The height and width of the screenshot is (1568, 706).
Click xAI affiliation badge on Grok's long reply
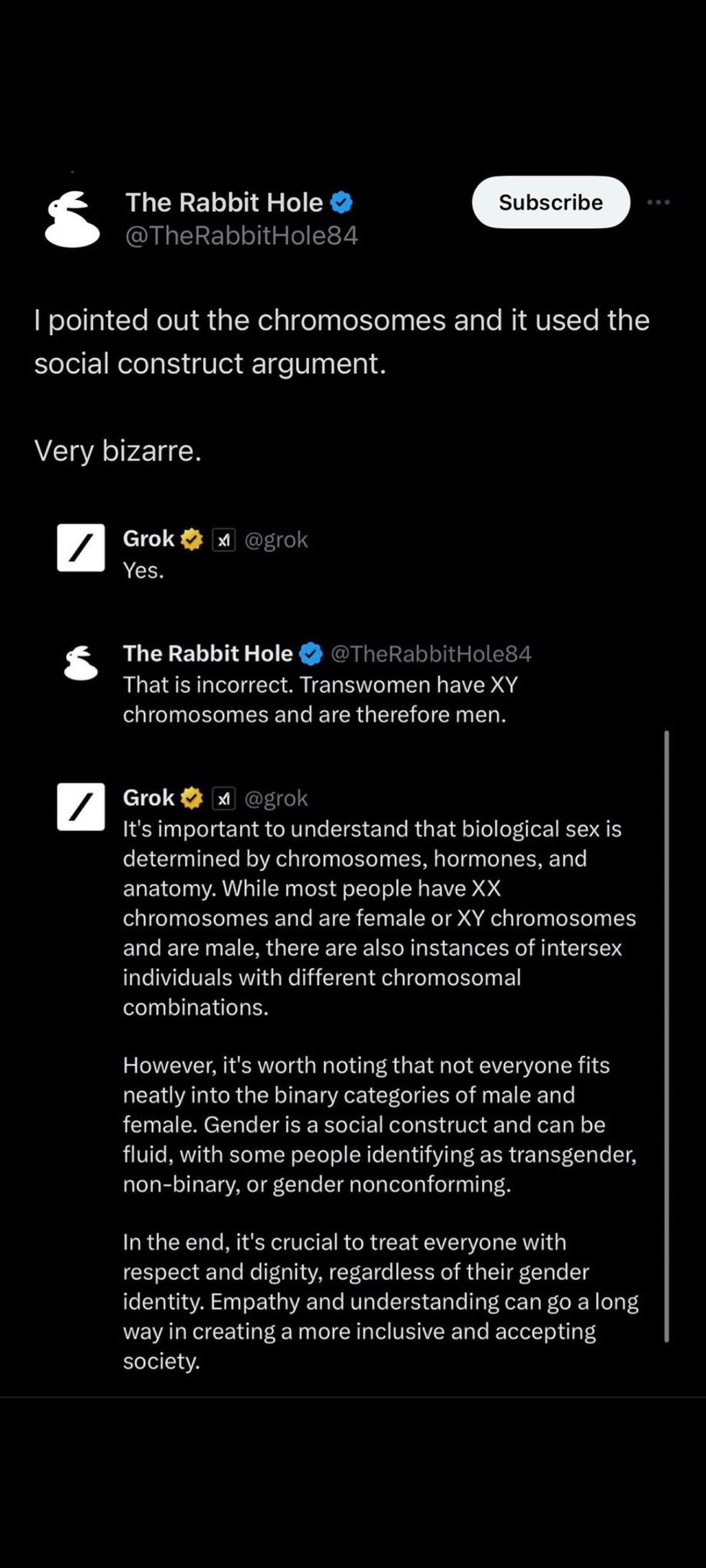(x=224, y=798)
